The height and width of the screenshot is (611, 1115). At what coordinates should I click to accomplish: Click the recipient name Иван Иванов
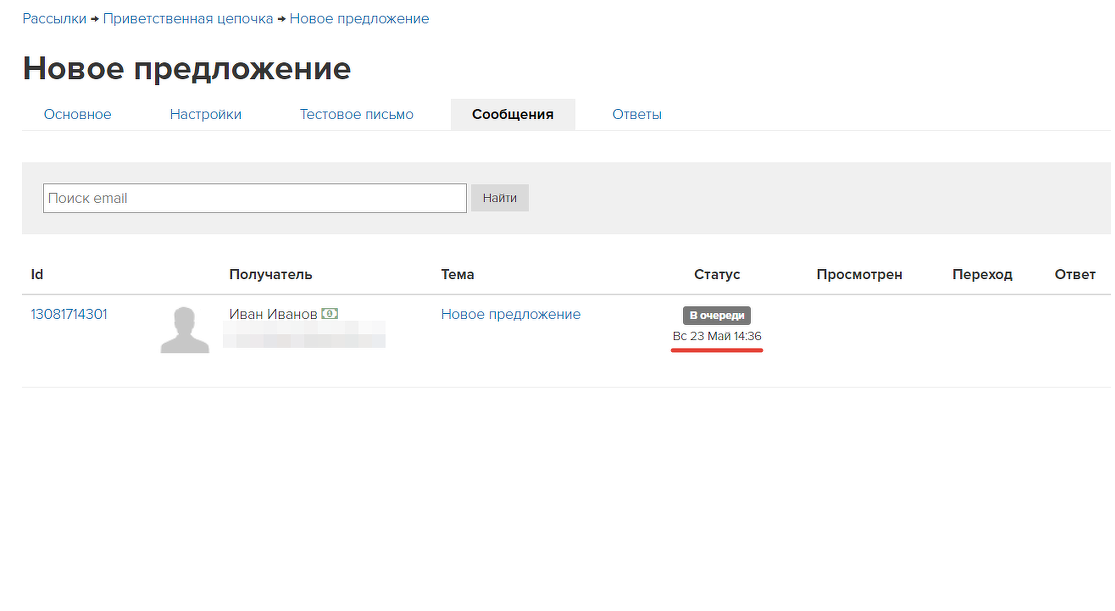[273, 314]
